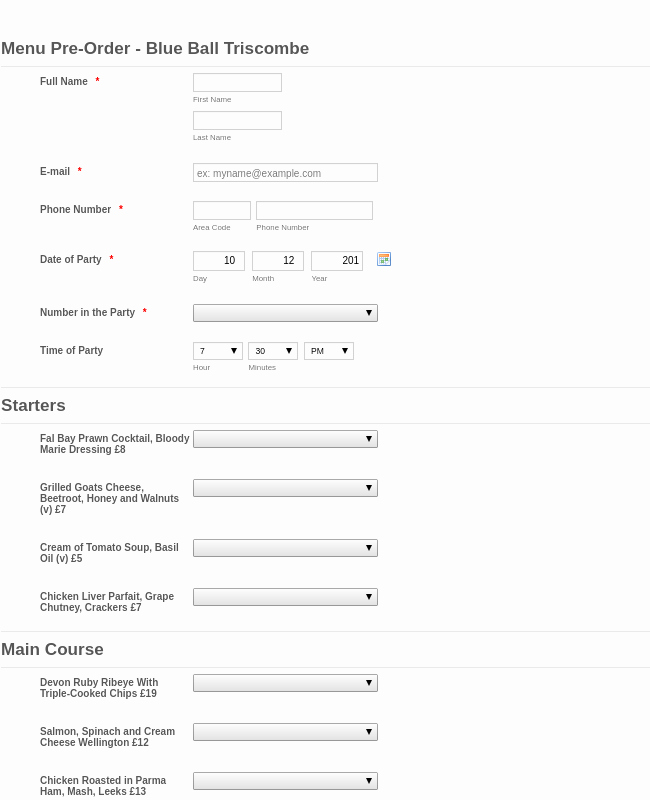Image resolution: width=650 pixels, height=800 pixels.
Task: Open the Number in the Party dropdown
Action: point(285,313)
